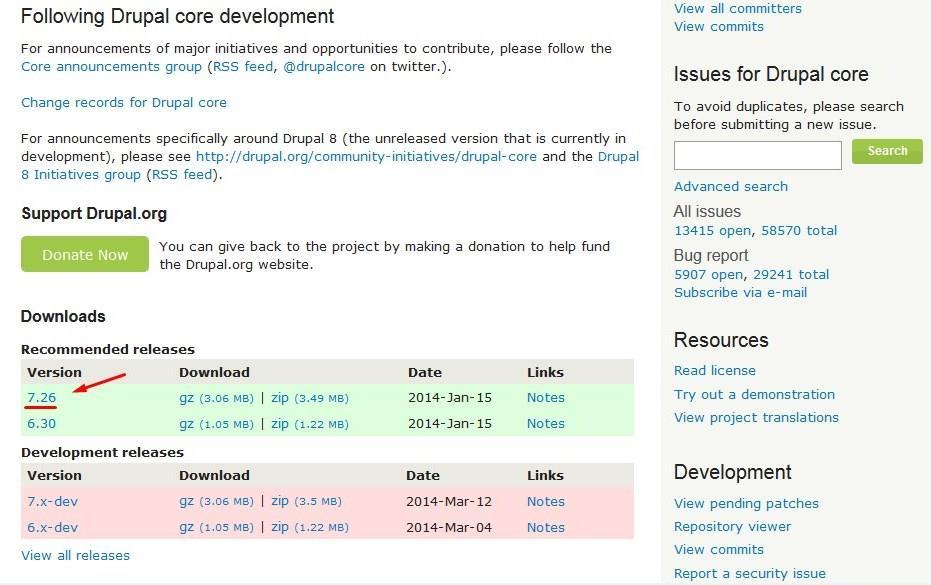The width and height of the screenshot is (931, 585).
Task: View release Notes for version 6.30
Action: pos(546,424)
